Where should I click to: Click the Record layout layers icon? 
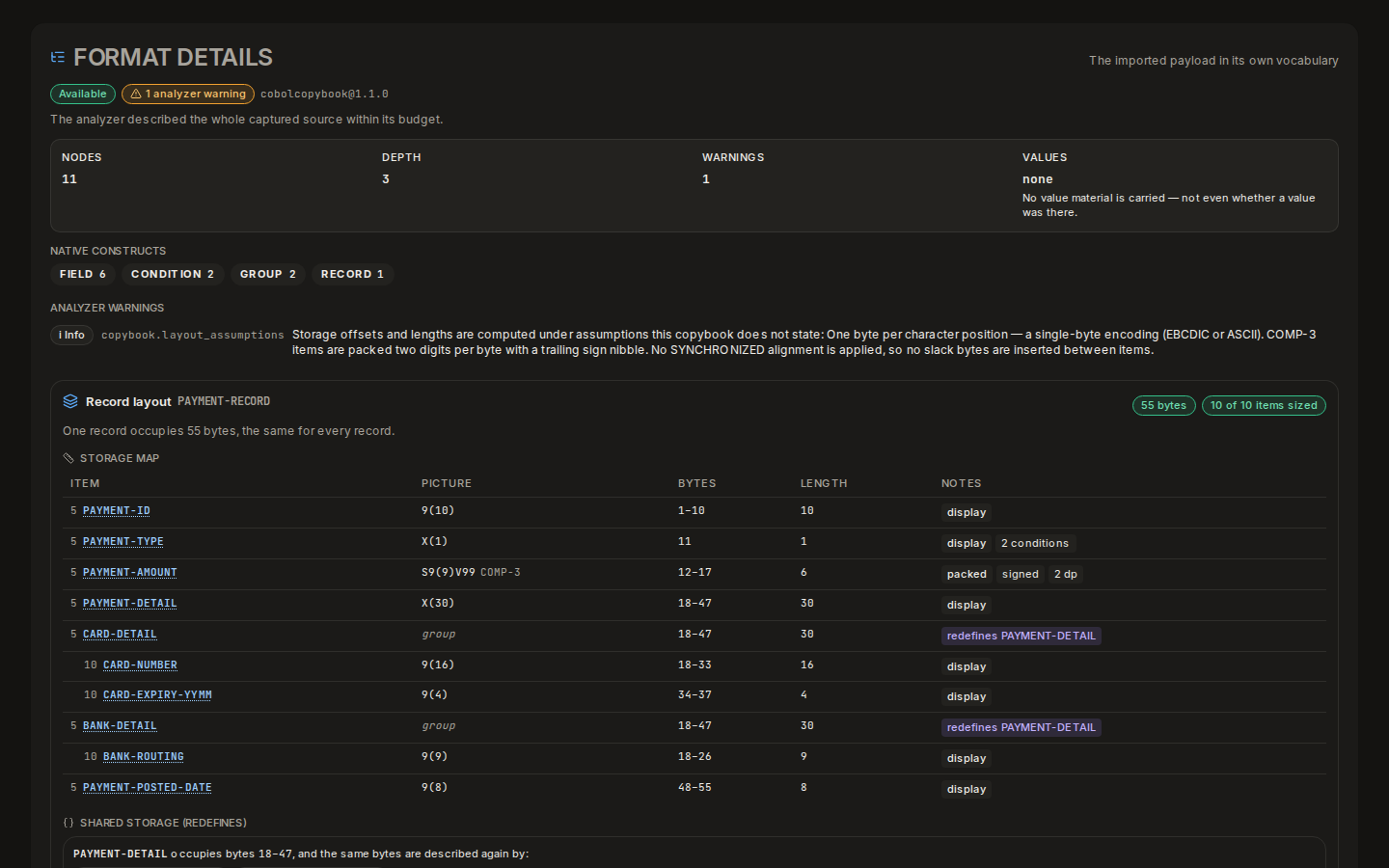70,401
